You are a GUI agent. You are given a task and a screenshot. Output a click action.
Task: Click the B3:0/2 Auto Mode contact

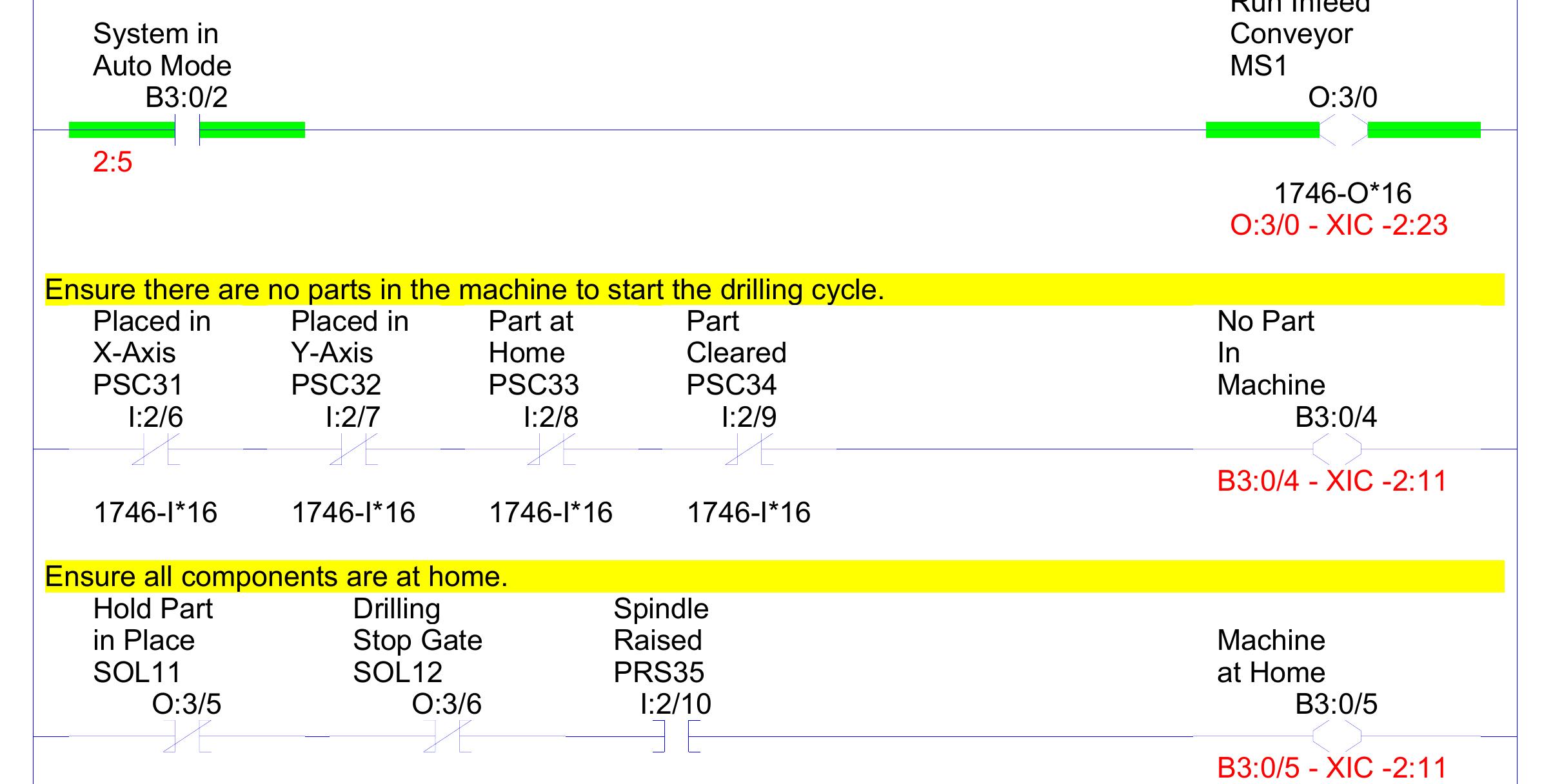187,130
